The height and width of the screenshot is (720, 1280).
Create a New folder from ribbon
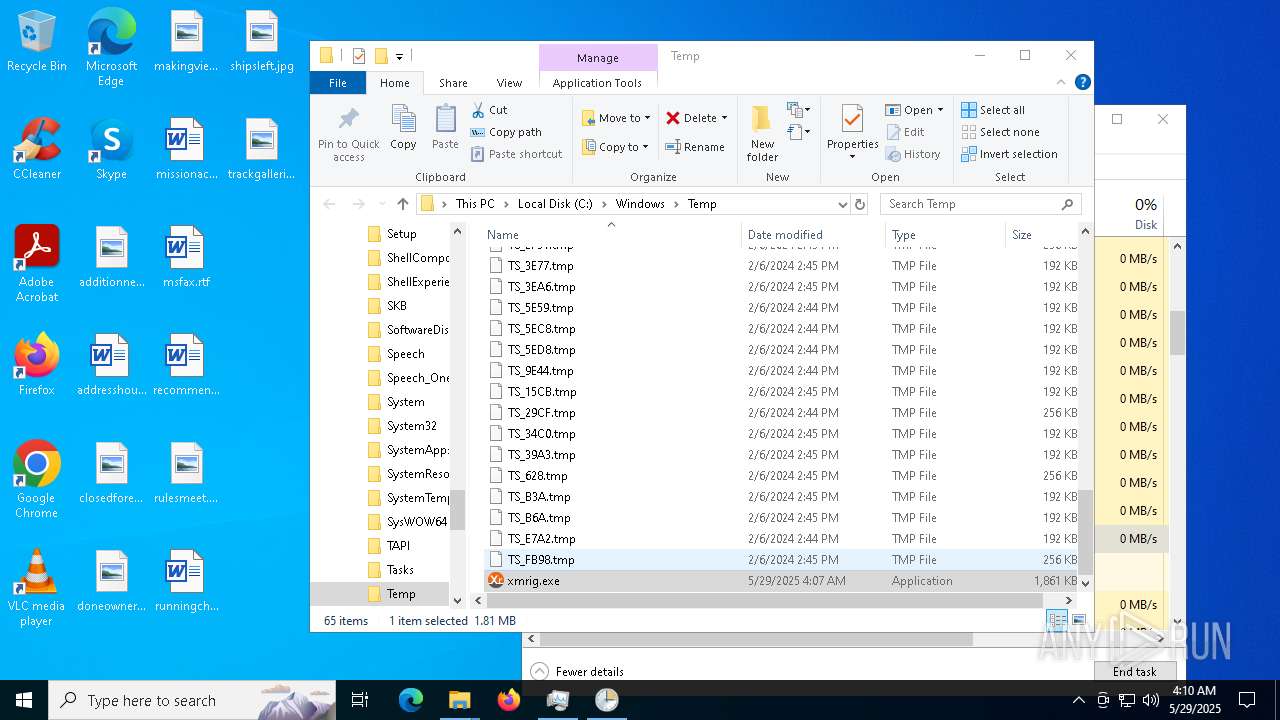coord(762,133)
